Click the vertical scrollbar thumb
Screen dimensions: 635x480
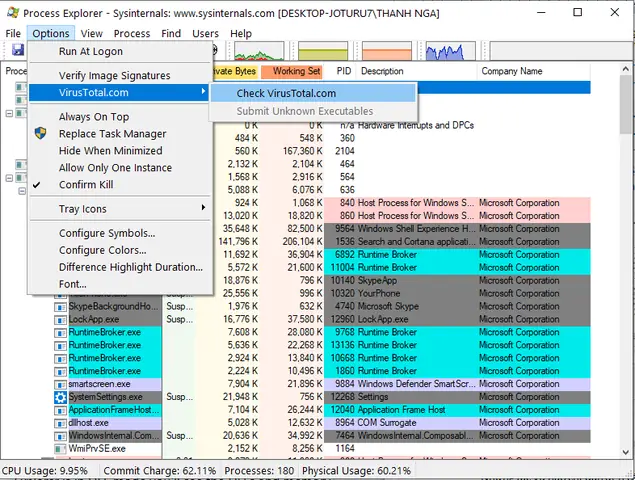626,105
